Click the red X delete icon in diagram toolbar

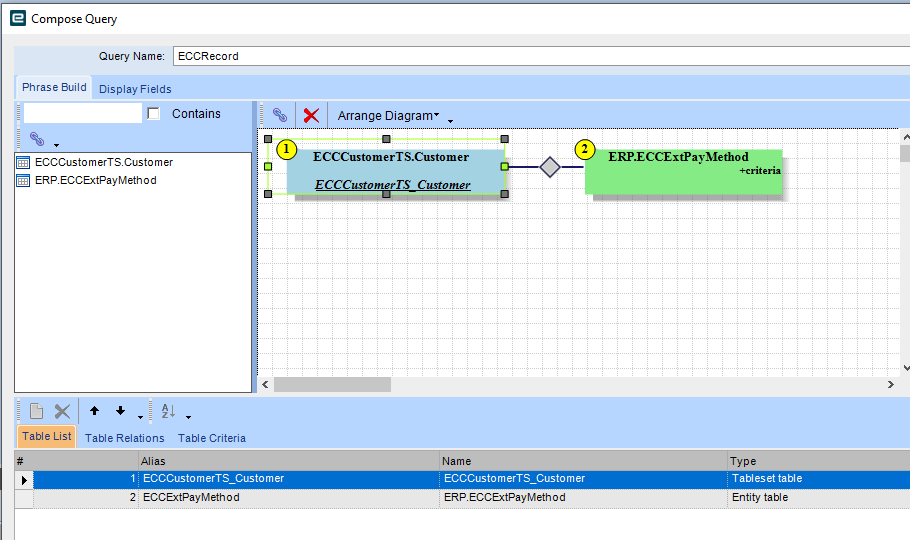[x=311, y=115]
